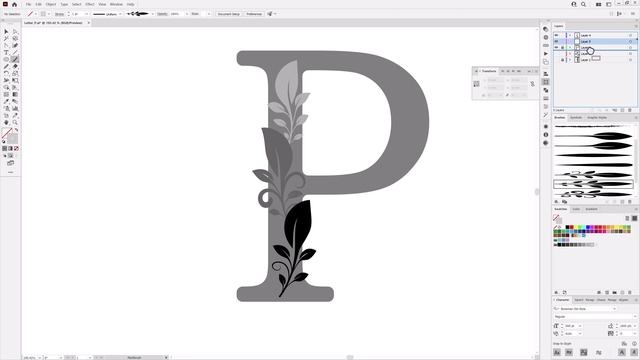Open the search magnifier icon at top right
This screenshot has height=360, width=640.
click(583, 4)
